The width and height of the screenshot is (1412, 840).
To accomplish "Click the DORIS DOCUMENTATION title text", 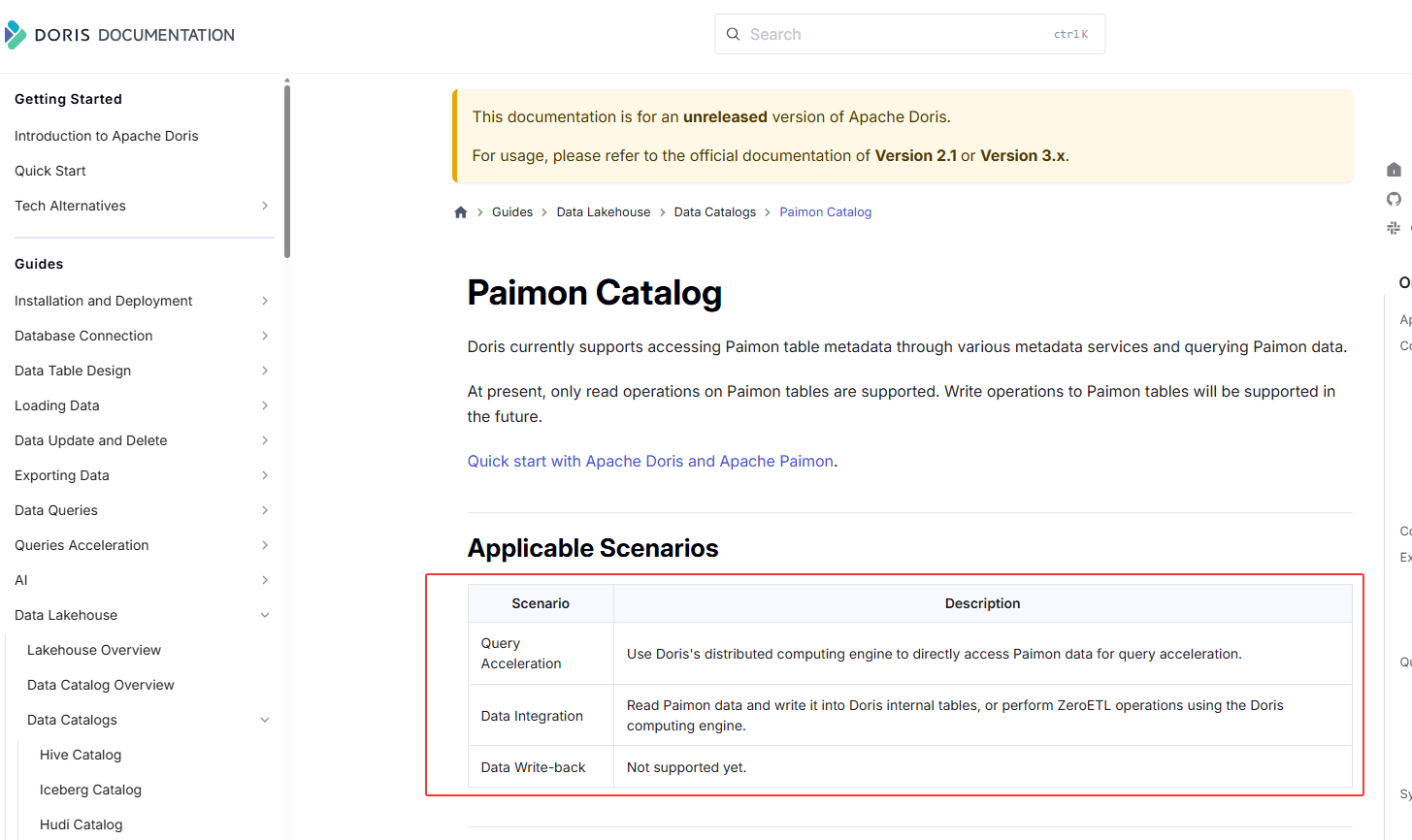I will click(x=135, y=35).
